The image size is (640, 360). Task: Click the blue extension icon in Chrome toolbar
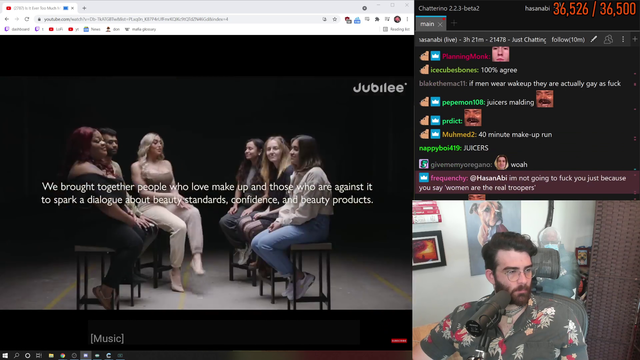pos(357,20)
